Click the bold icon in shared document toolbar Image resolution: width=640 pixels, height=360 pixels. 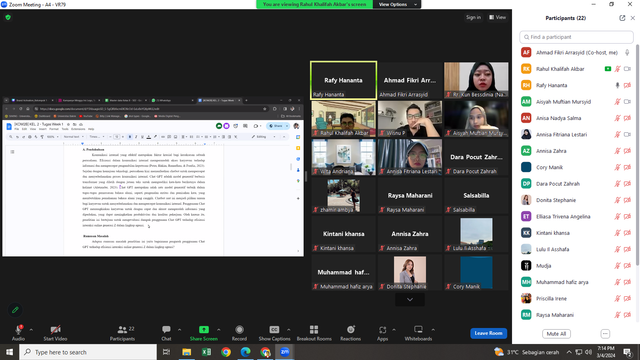[130, 137]
